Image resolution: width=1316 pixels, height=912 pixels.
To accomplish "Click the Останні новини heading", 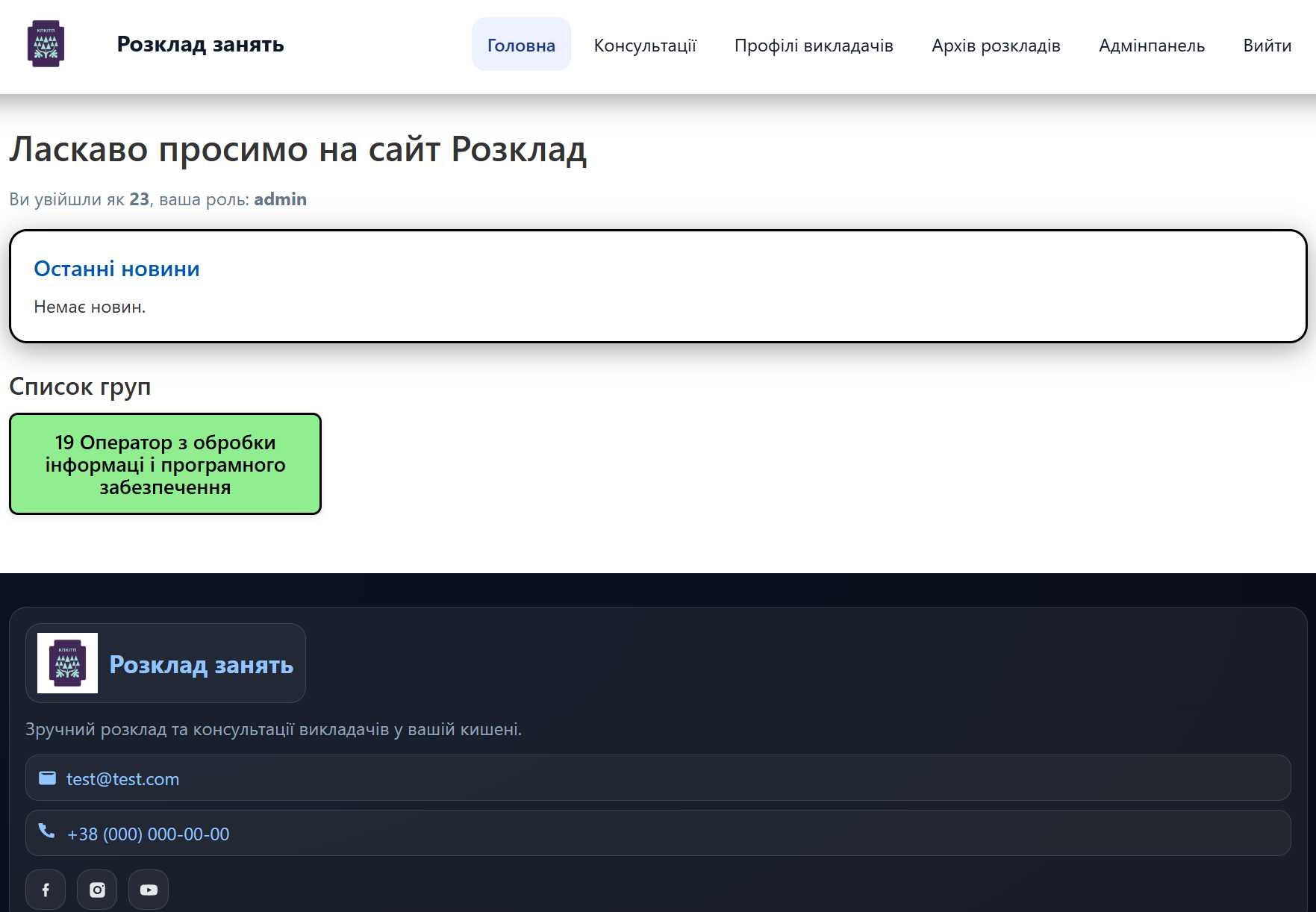I will [116, 269].
